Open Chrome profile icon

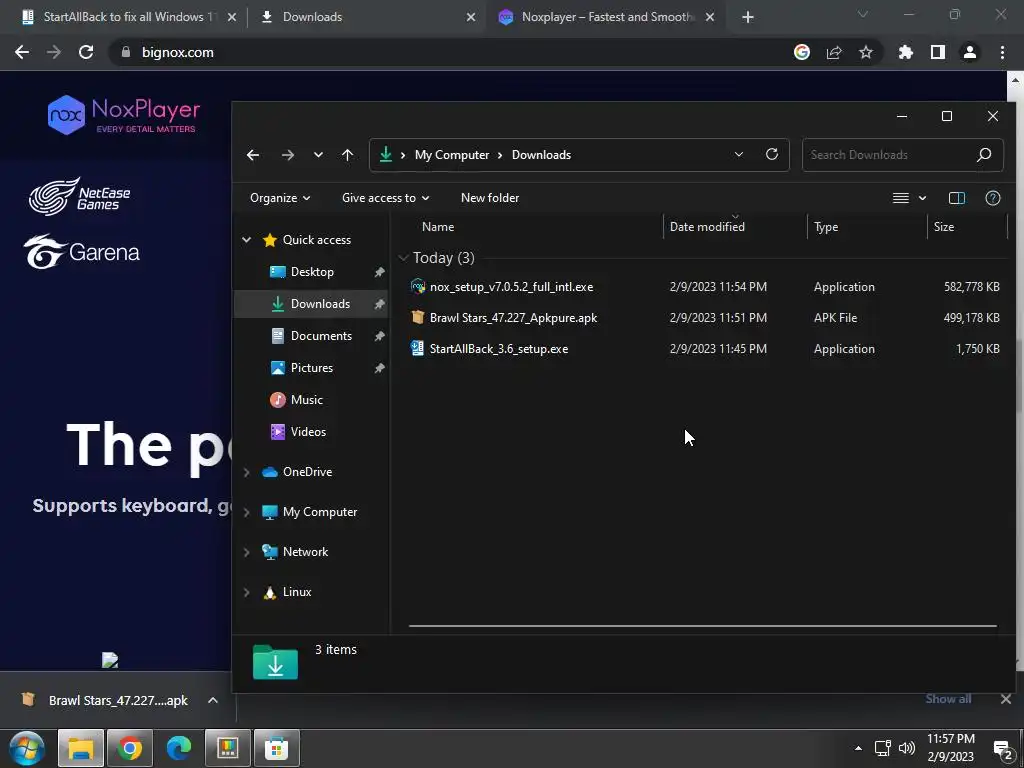pyautogui.click(x=970, y=52)
